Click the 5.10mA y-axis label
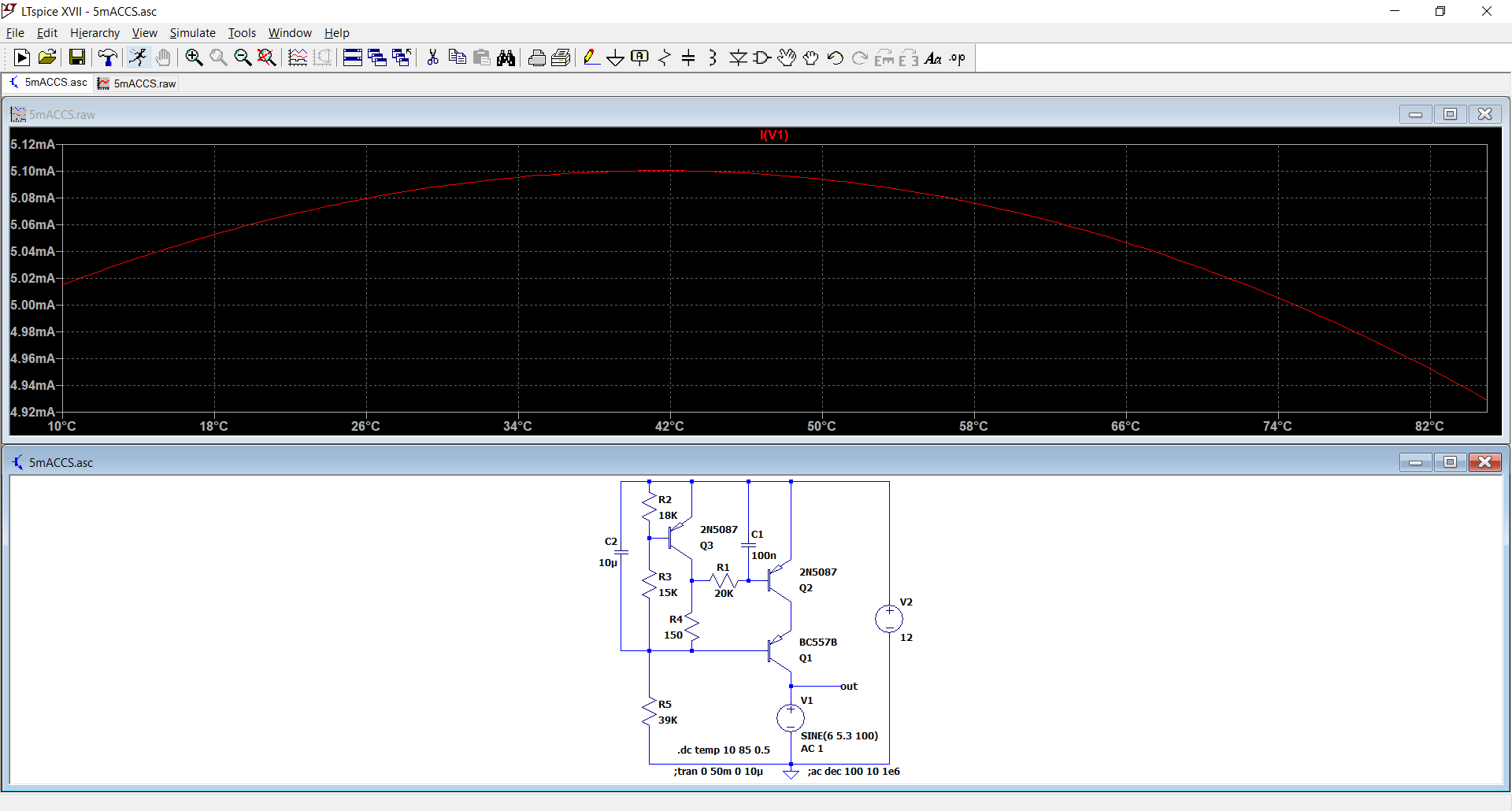The width and height of the screenshot is (1512, 811). pos(32,171)
